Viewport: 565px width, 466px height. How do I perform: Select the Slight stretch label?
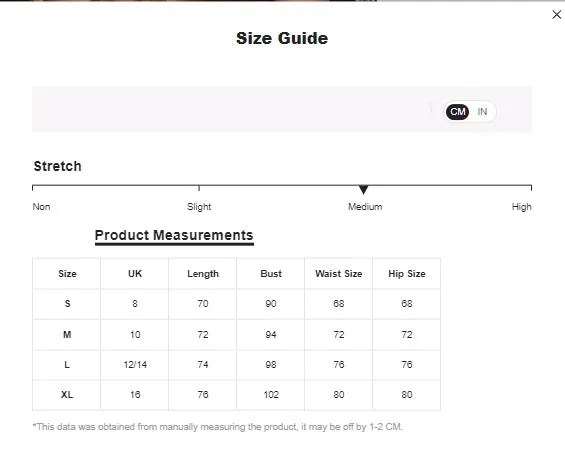click(199, 207)
